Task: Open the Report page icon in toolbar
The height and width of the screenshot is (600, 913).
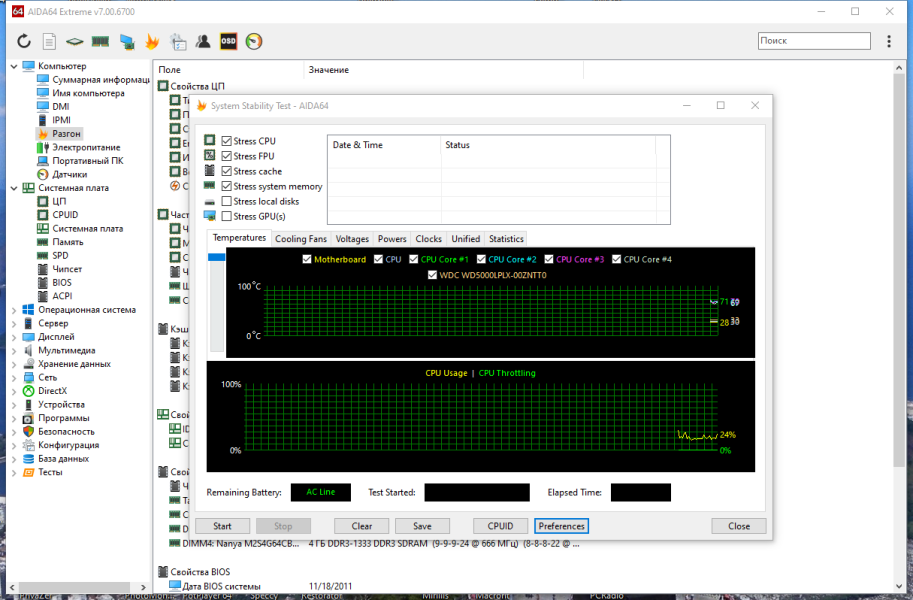Action: 49,41
